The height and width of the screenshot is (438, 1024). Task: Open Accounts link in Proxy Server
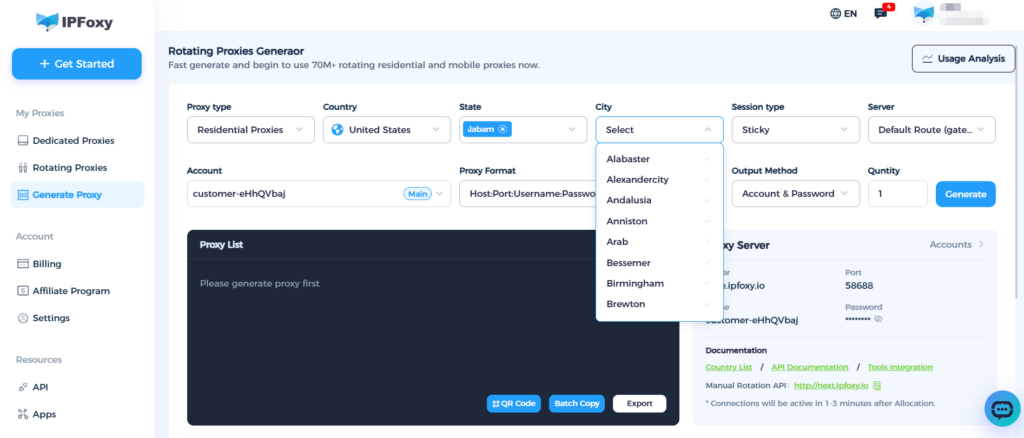pyautogui.click(x=957, y=244)
